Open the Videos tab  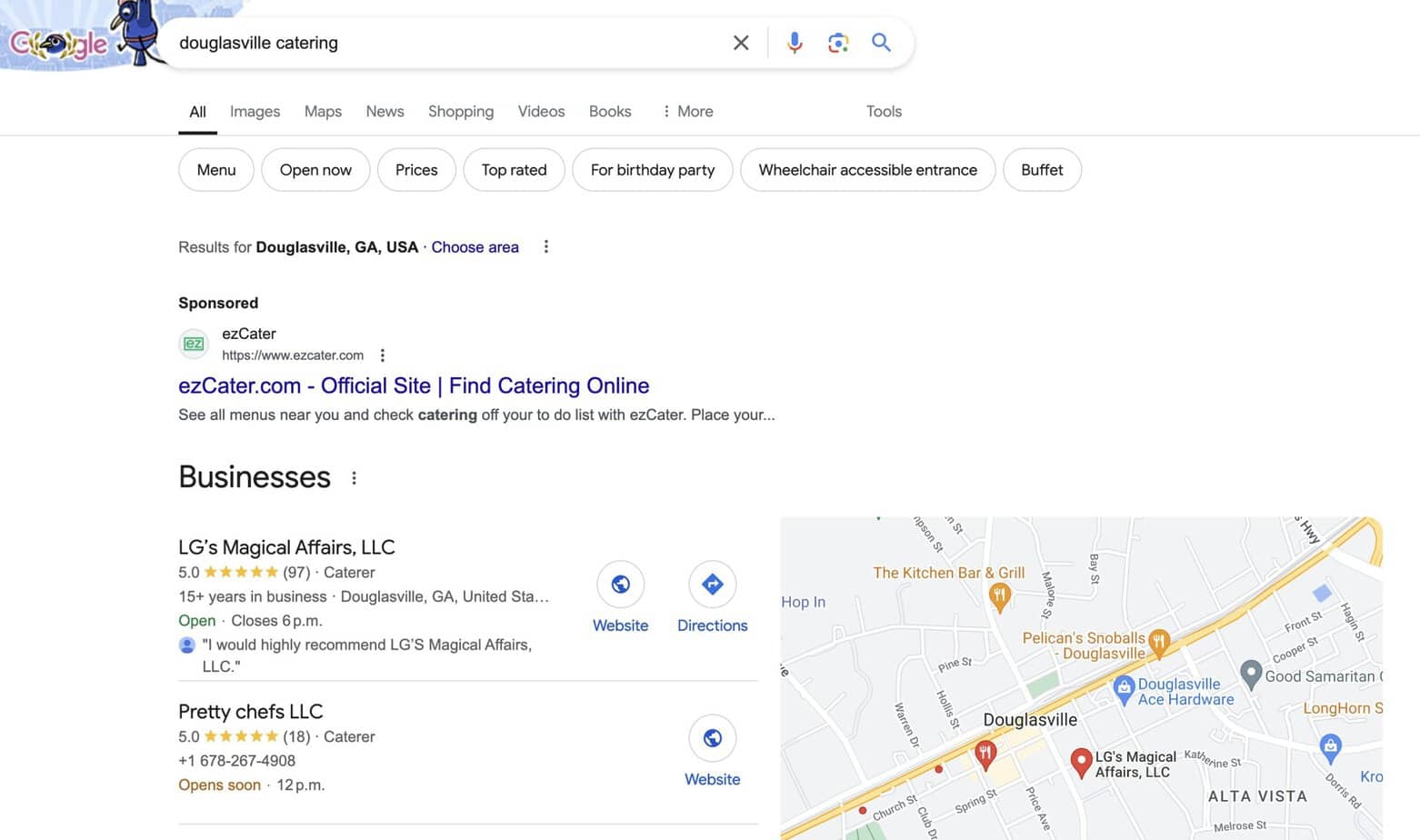coord(541,112)
